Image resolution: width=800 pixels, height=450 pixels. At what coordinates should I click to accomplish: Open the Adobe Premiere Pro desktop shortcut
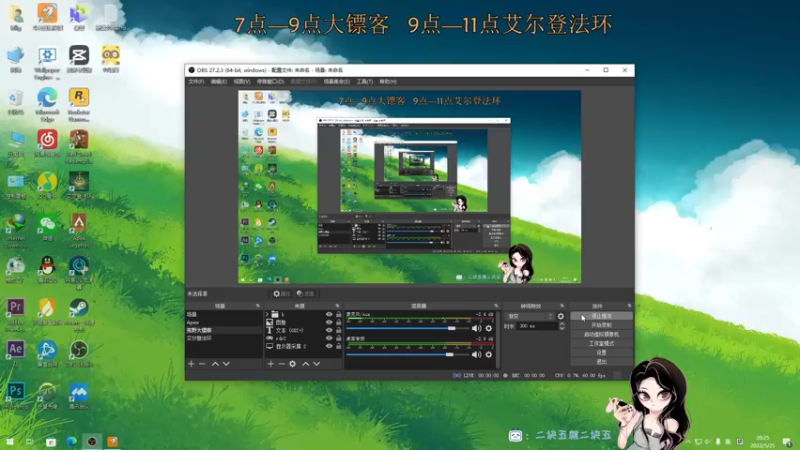click(16, 314)
